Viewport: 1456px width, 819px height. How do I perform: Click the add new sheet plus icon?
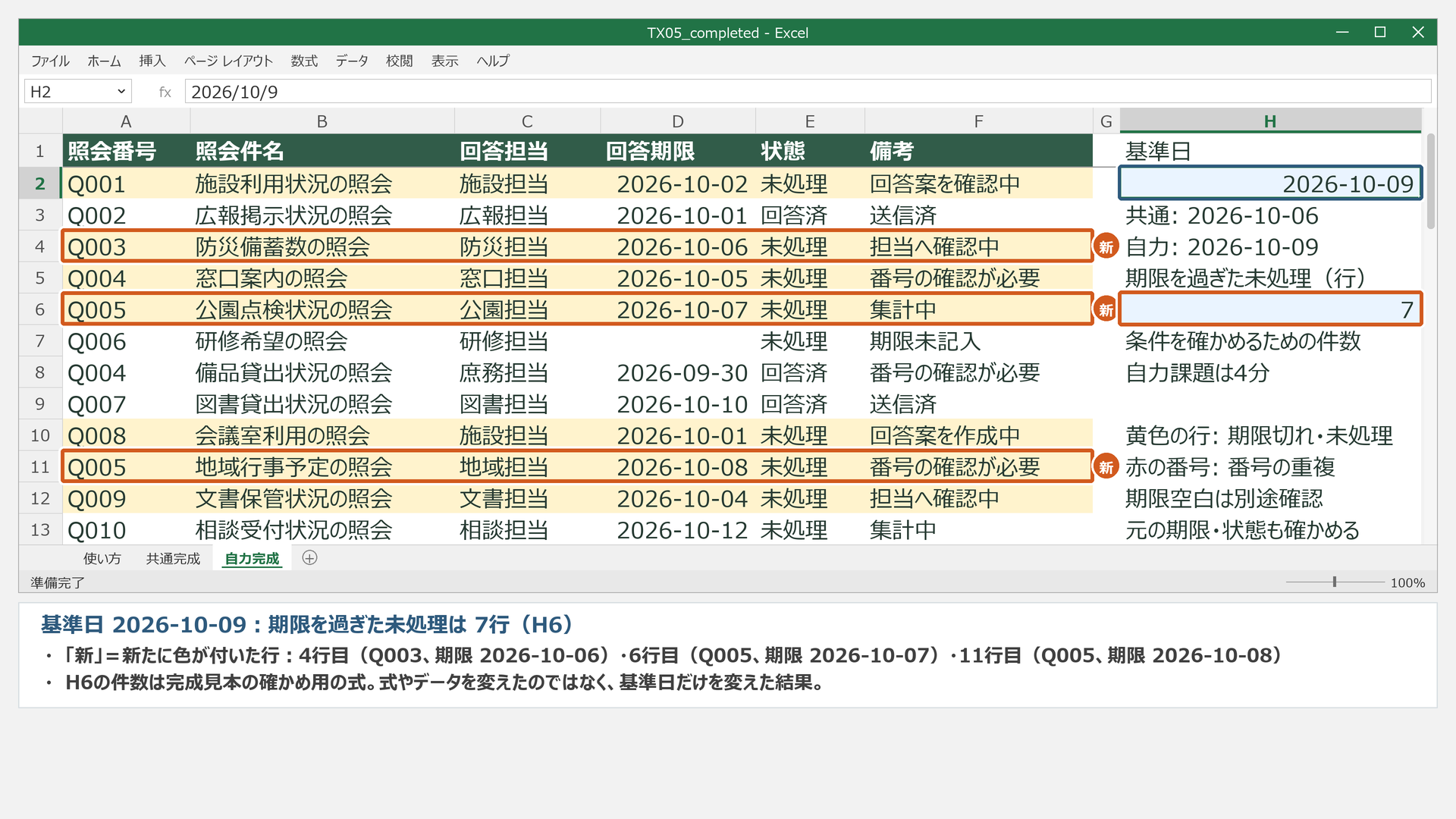[x=309, y=558]
